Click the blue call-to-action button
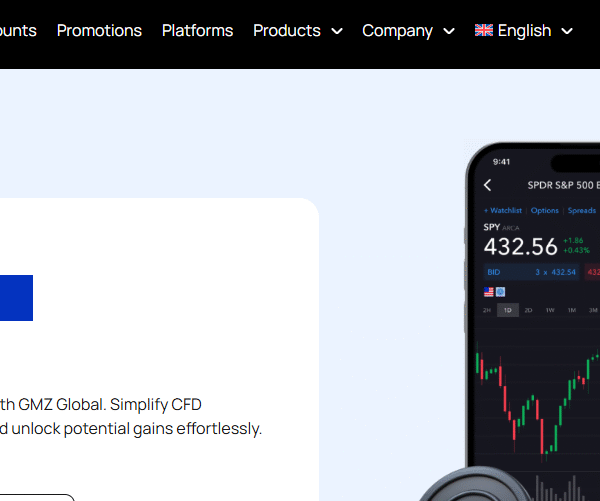The image size is (600, 501). click(x=16, y=298)
